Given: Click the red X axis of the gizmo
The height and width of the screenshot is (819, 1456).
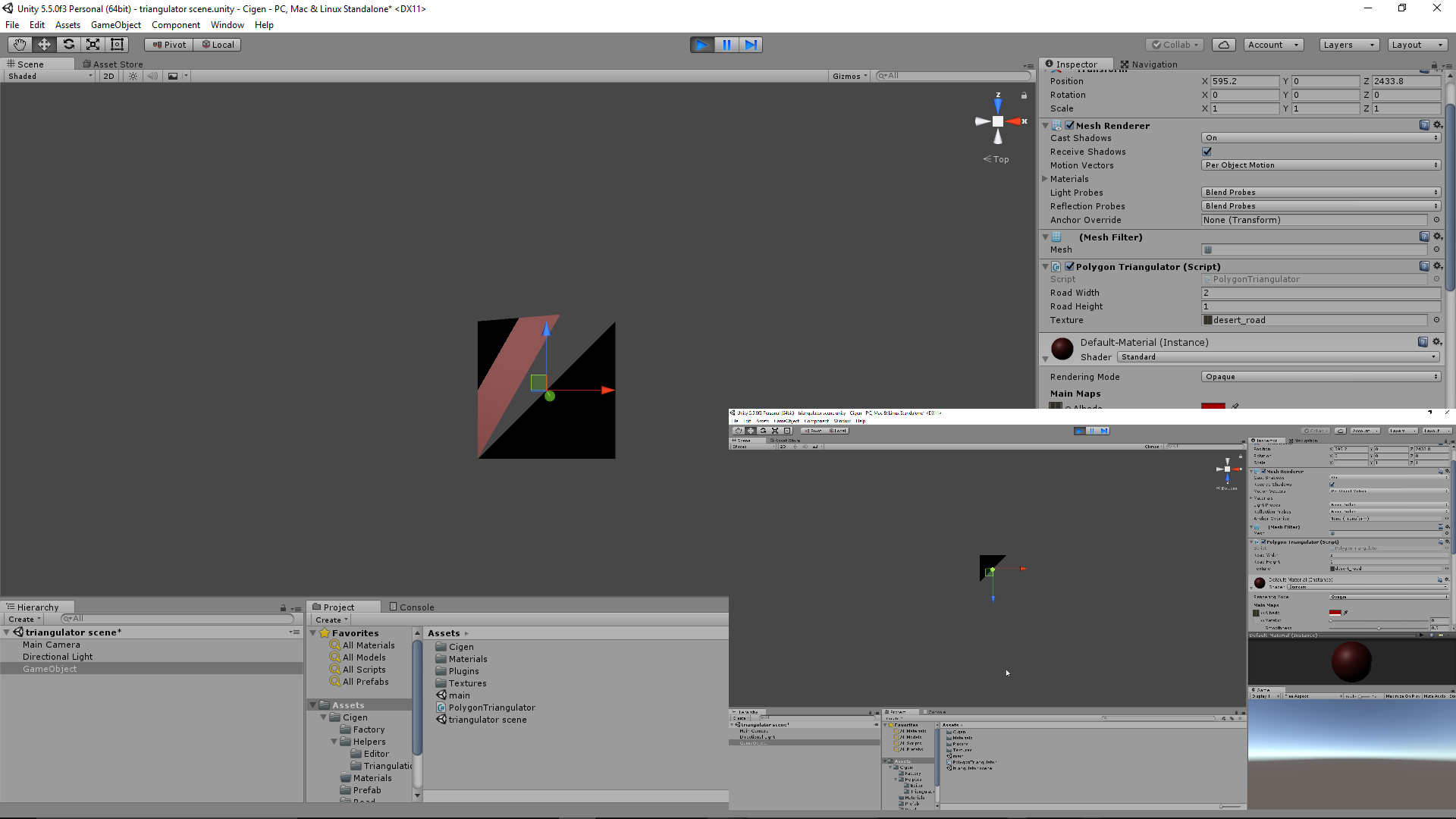Looking at the screenshot, I should click(1015, 121).
